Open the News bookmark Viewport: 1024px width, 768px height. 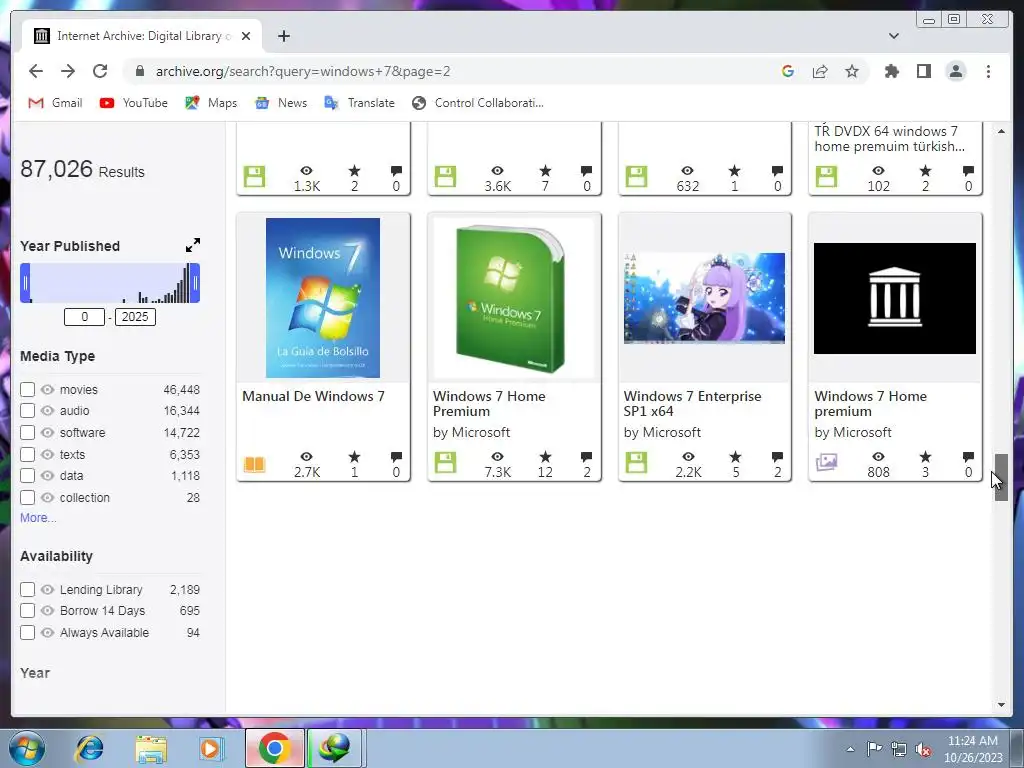tap(281, 103)
